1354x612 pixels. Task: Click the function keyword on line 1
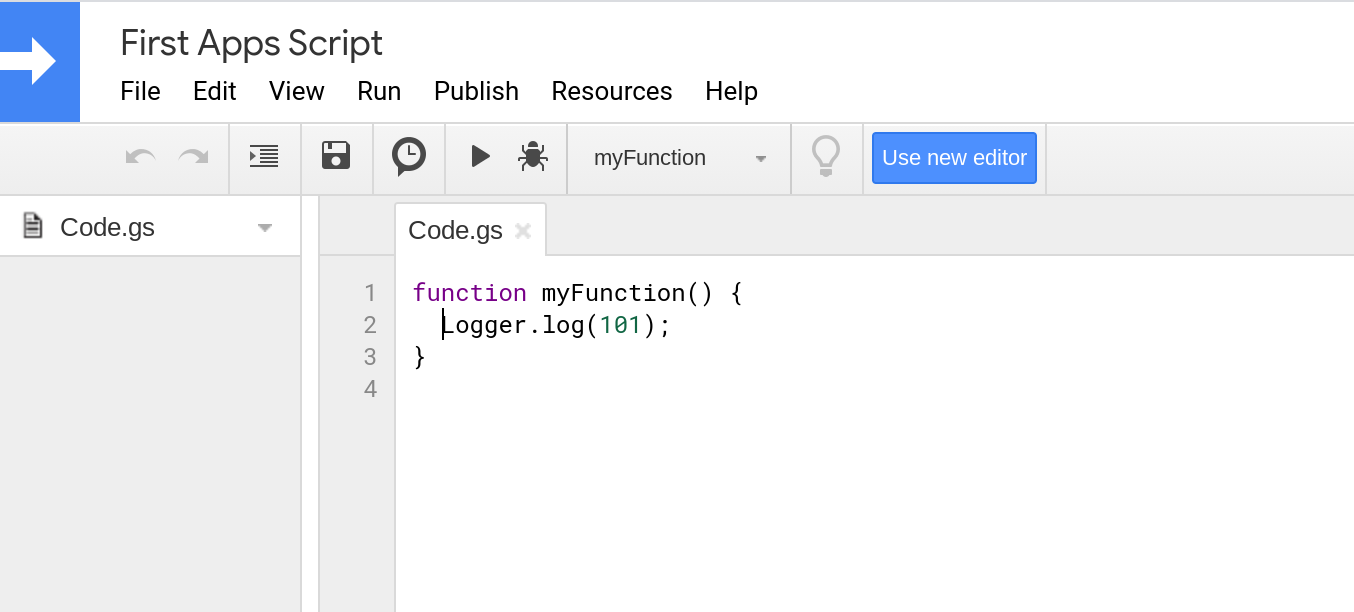[x=469, y=293]
